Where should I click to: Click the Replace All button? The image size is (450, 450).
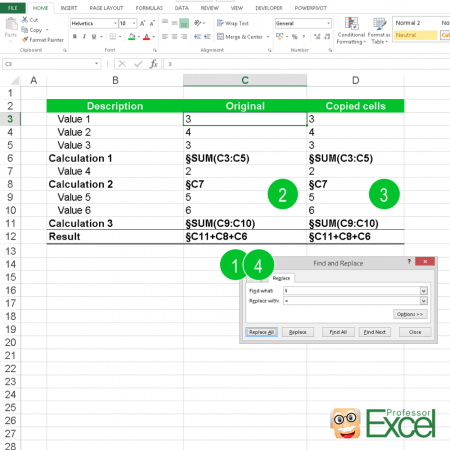(x=261, y=332)
